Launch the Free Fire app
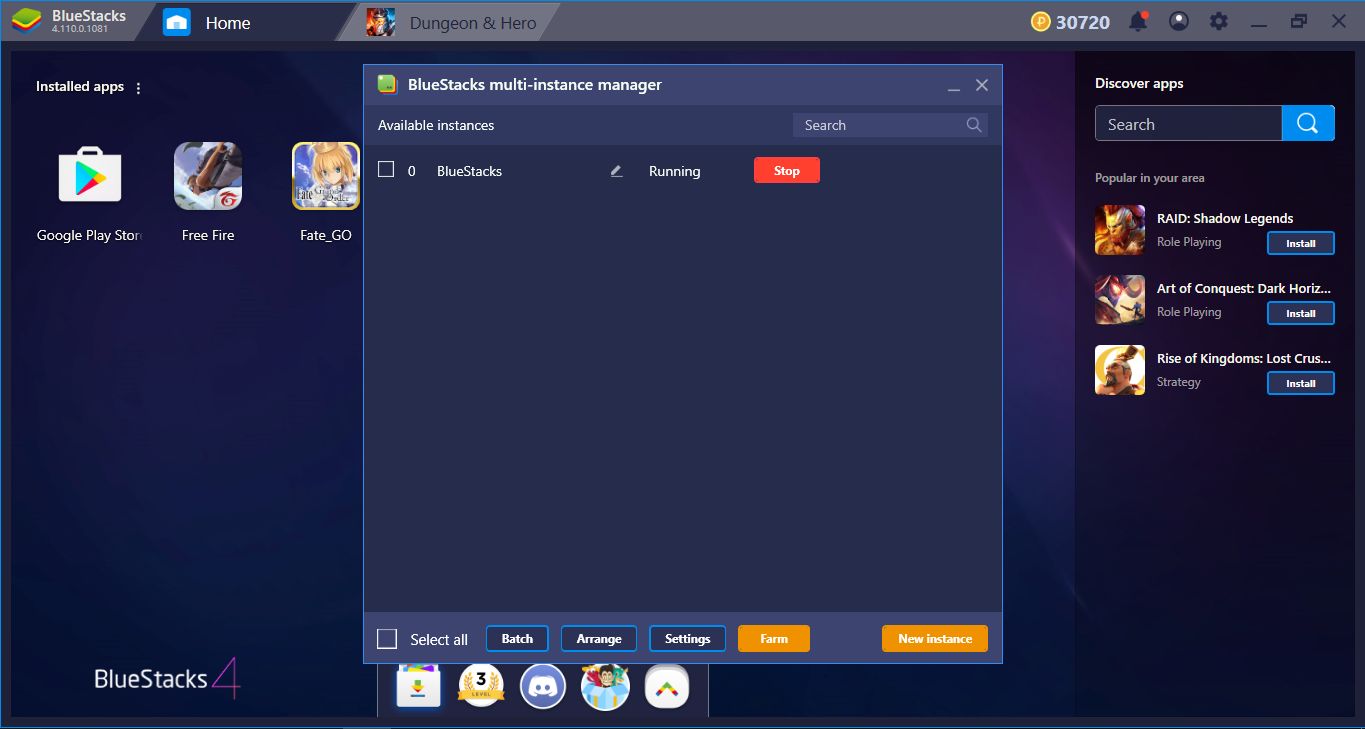Screen dimensions: 1365x729 tap(208, 176)
